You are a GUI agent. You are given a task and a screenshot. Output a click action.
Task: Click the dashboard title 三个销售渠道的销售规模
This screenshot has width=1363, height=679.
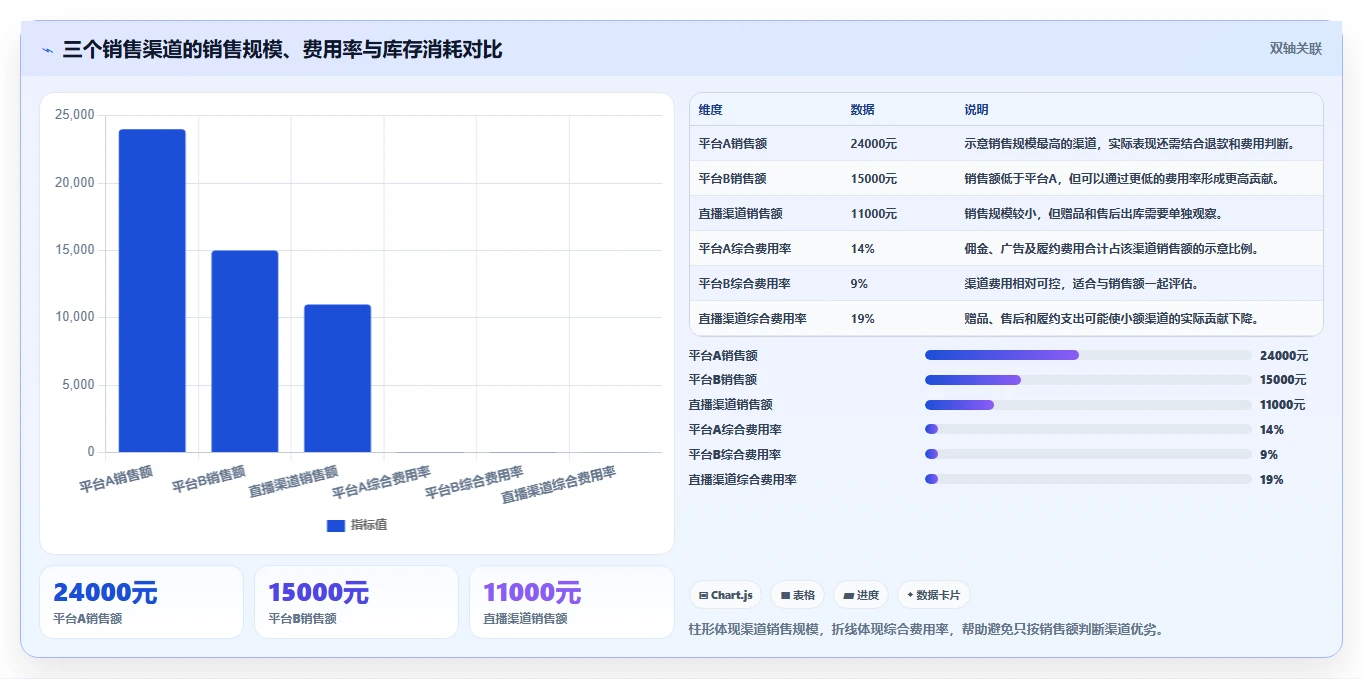[x=282, y=49]
